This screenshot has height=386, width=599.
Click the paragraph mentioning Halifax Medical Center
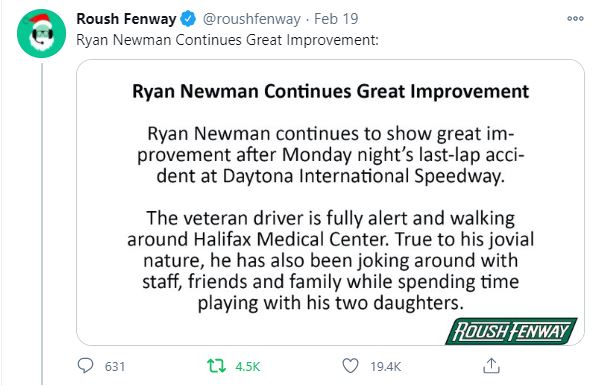pyautogui.click(x=330, y=261)
